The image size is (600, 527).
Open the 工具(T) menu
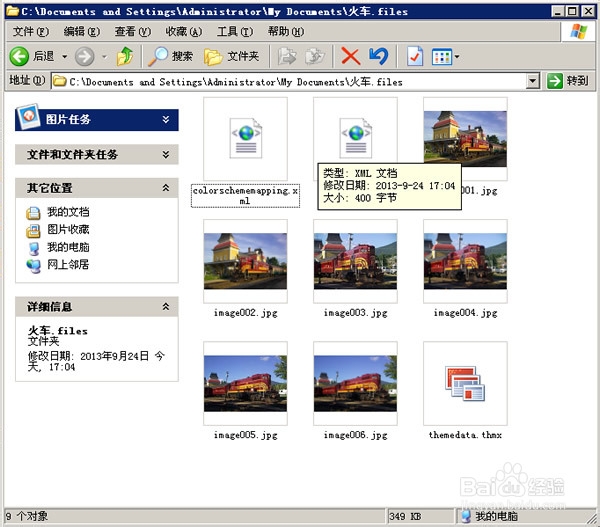pyautogui.click(x=235, y=31)
